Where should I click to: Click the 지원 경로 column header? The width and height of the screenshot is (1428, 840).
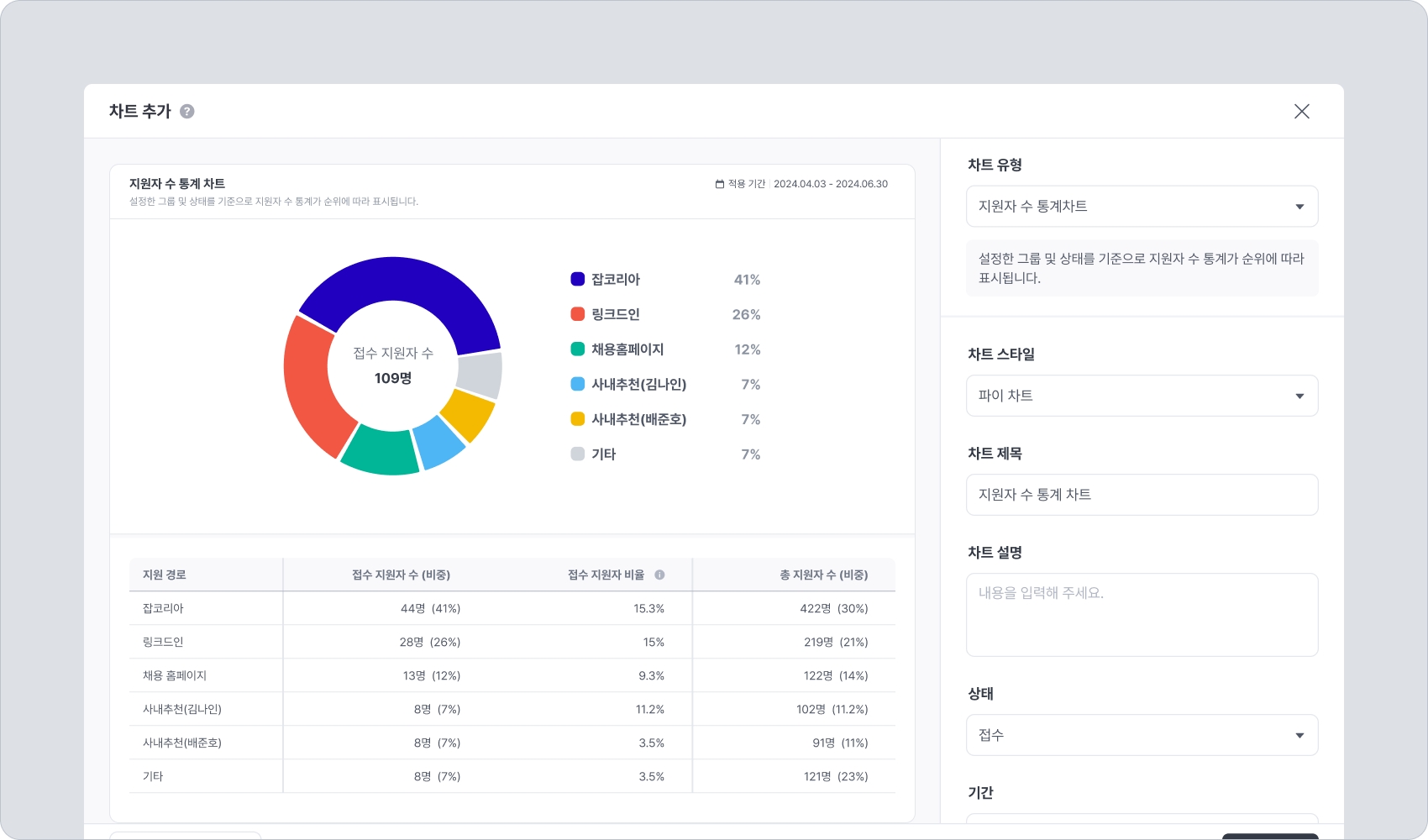(x=165, y=575)
